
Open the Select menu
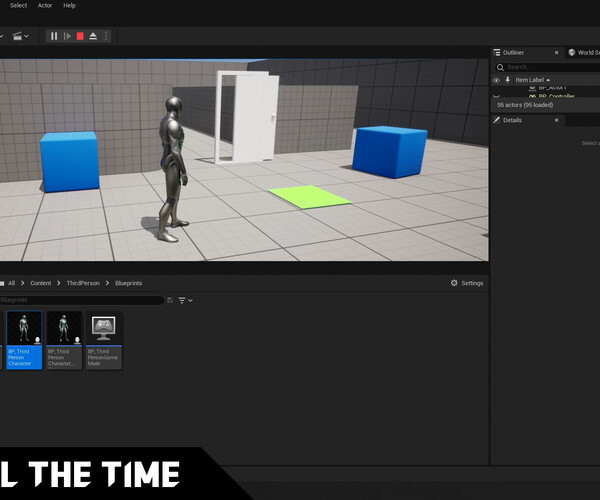pyautogui.click(x=18, y=5)
